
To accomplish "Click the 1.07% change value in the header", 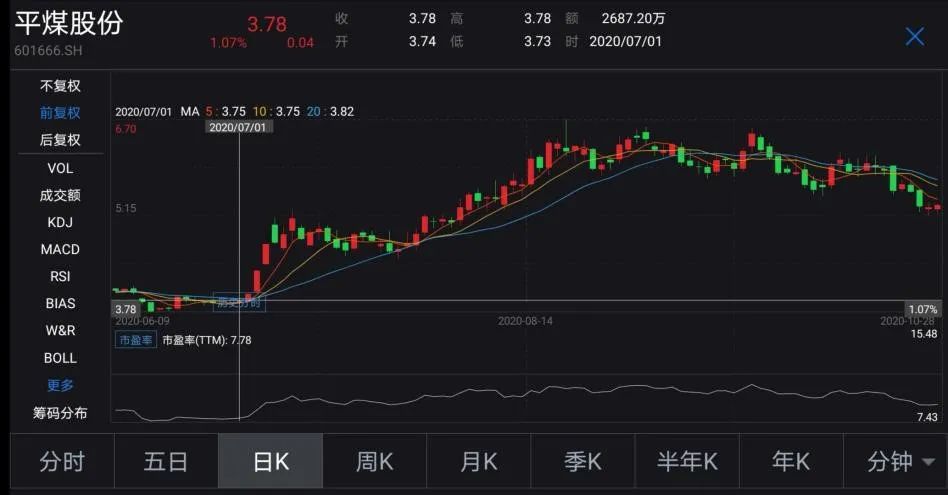I will point(228,43).
